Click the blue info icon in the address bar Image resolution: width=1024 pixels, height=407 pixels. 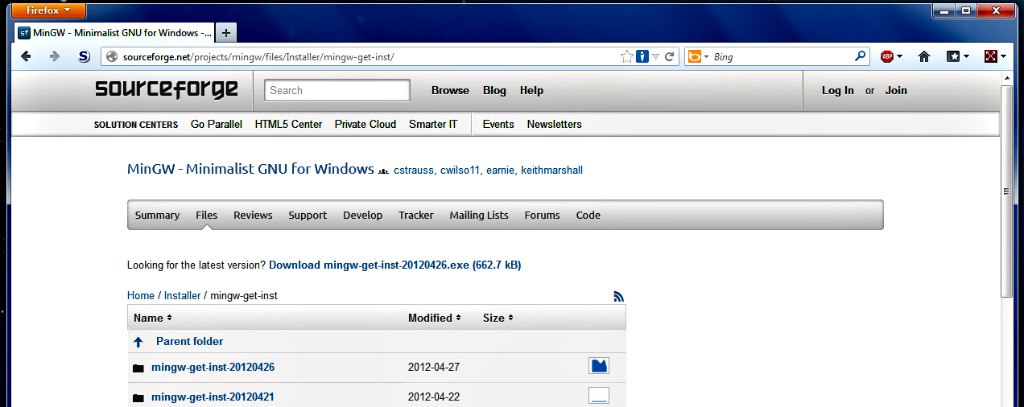tap(642, 57)
